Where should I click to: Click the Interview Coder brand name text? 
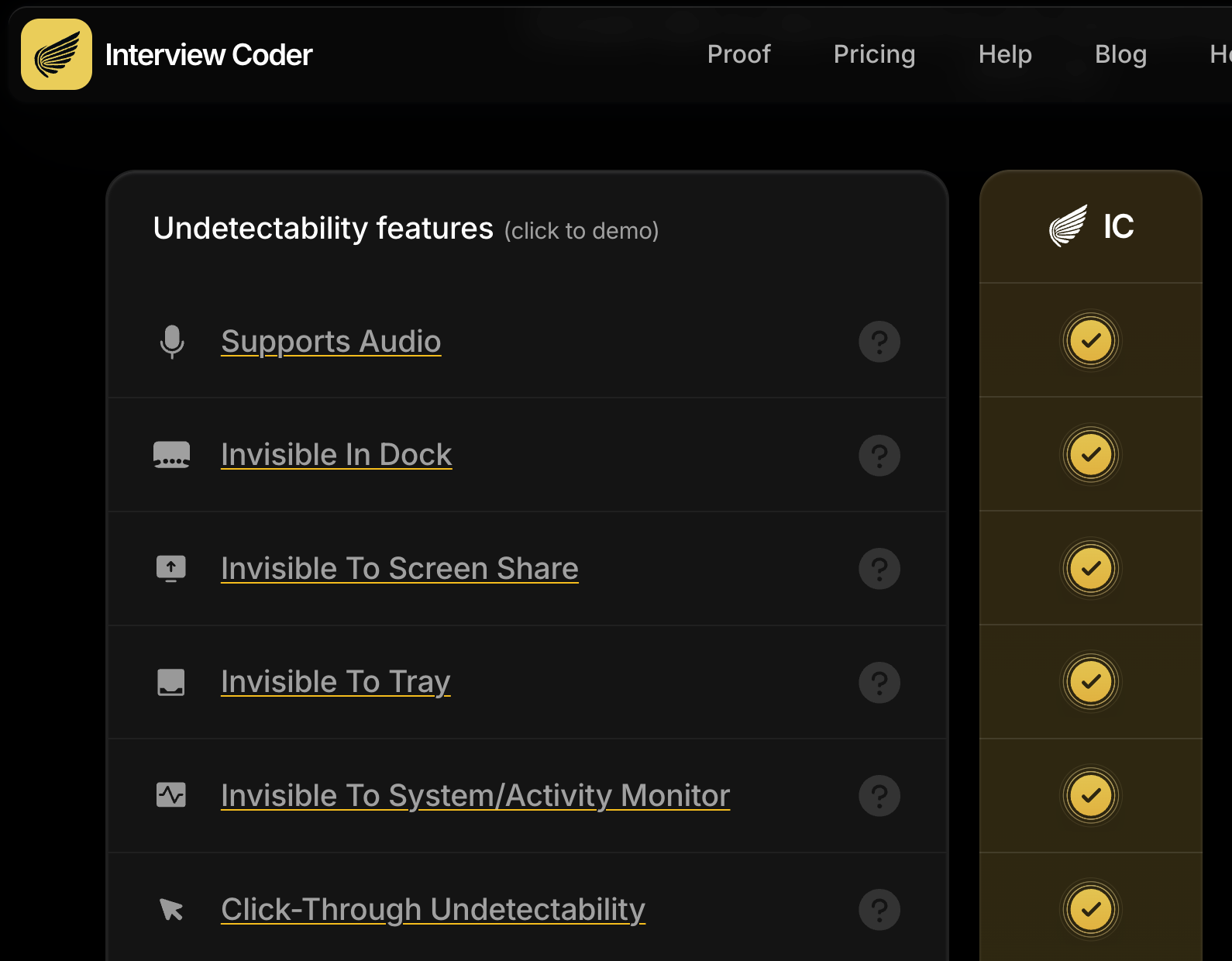point(208,55)
